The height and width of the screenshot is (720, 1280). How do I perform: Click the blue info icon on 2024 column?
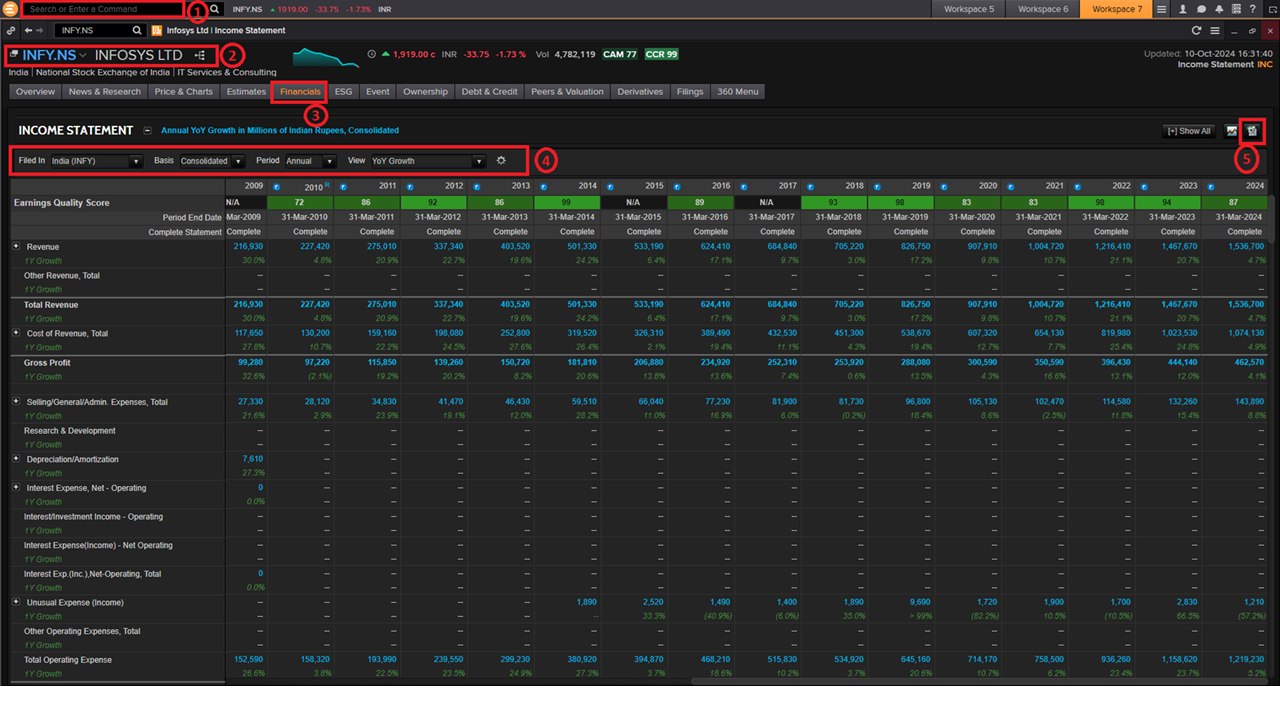(x=1210, y=187)
